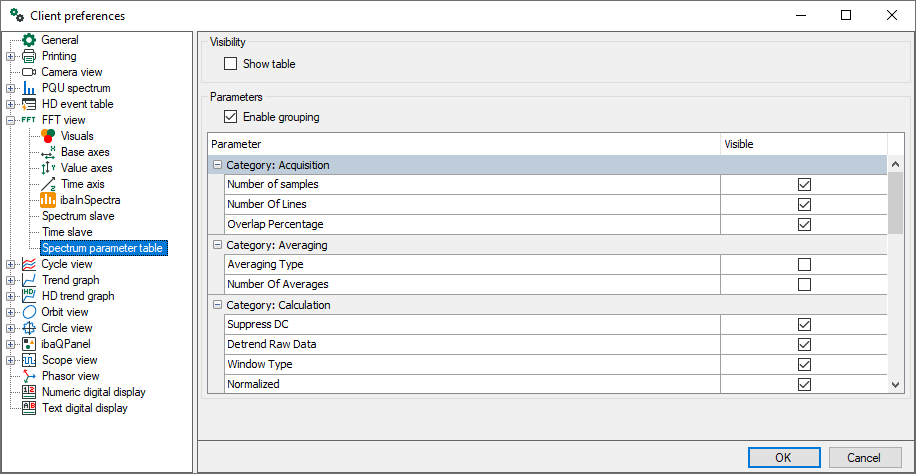The width and height of the screenshot is (916, 474).
Task: Click the Printing printer icon
Action: tap(29, 56)
